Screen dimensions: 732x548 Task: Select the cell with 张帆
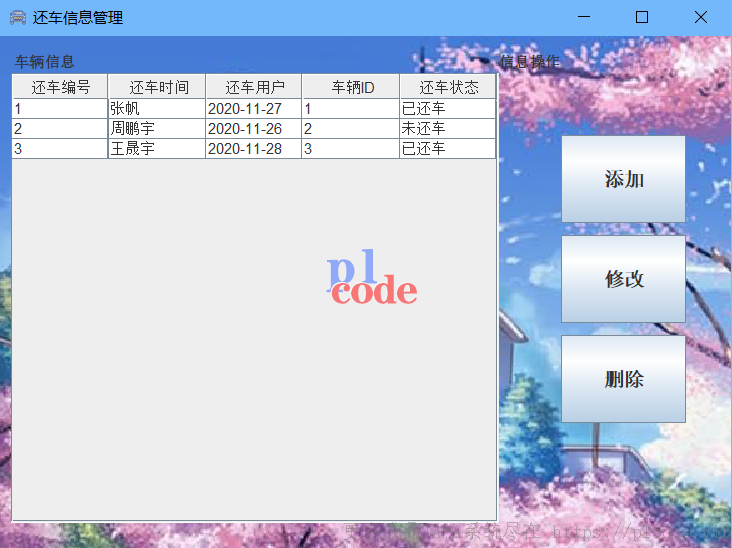pos(157,109)
